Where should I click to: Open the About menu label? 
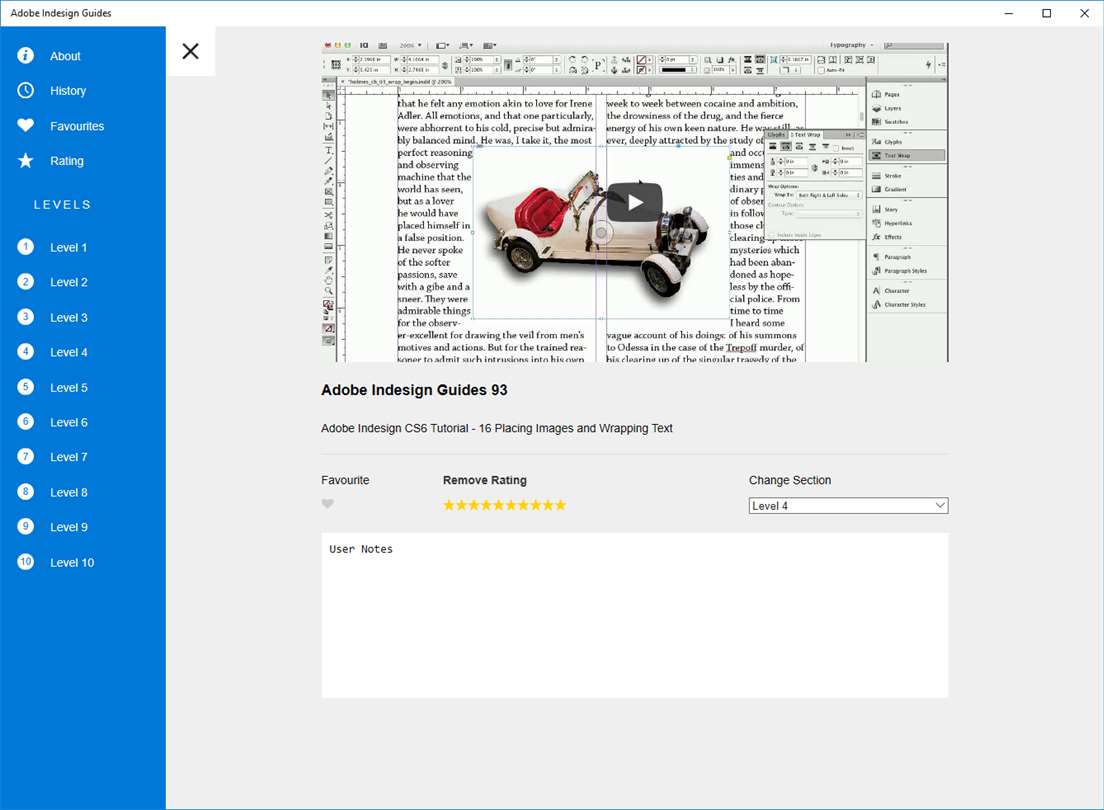(65, 56)
